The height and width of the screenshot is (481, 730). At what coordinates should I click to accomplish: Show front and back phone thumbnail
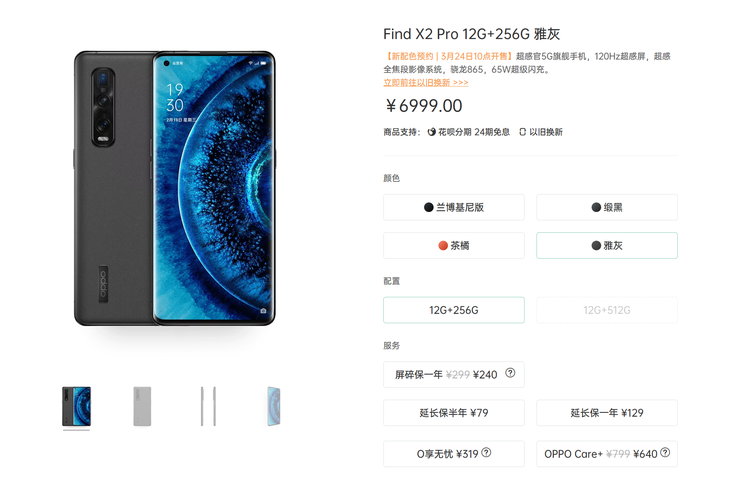[76, 406]
